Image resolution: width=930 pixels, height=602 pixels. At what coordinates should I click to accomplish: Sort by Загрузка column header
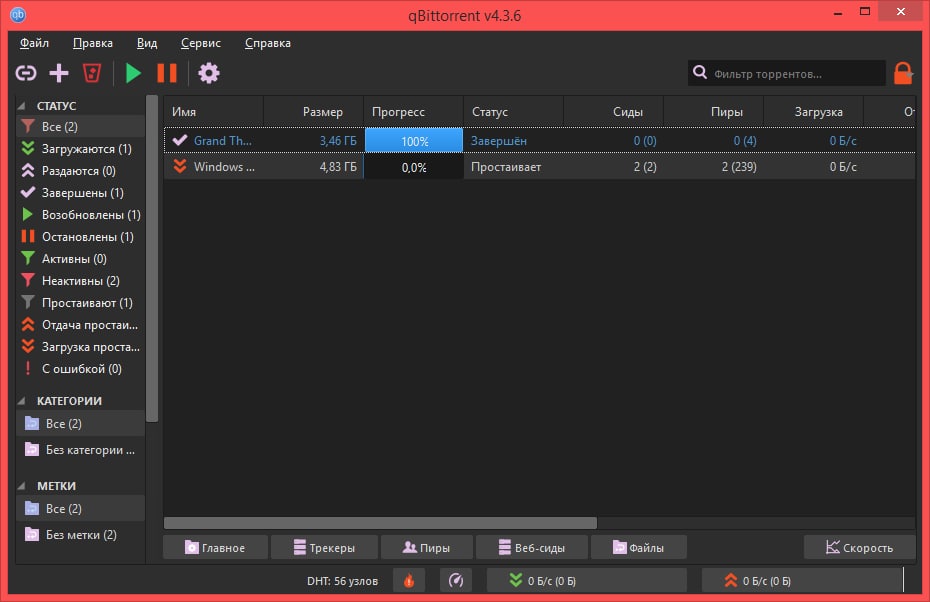coord(813,112)
